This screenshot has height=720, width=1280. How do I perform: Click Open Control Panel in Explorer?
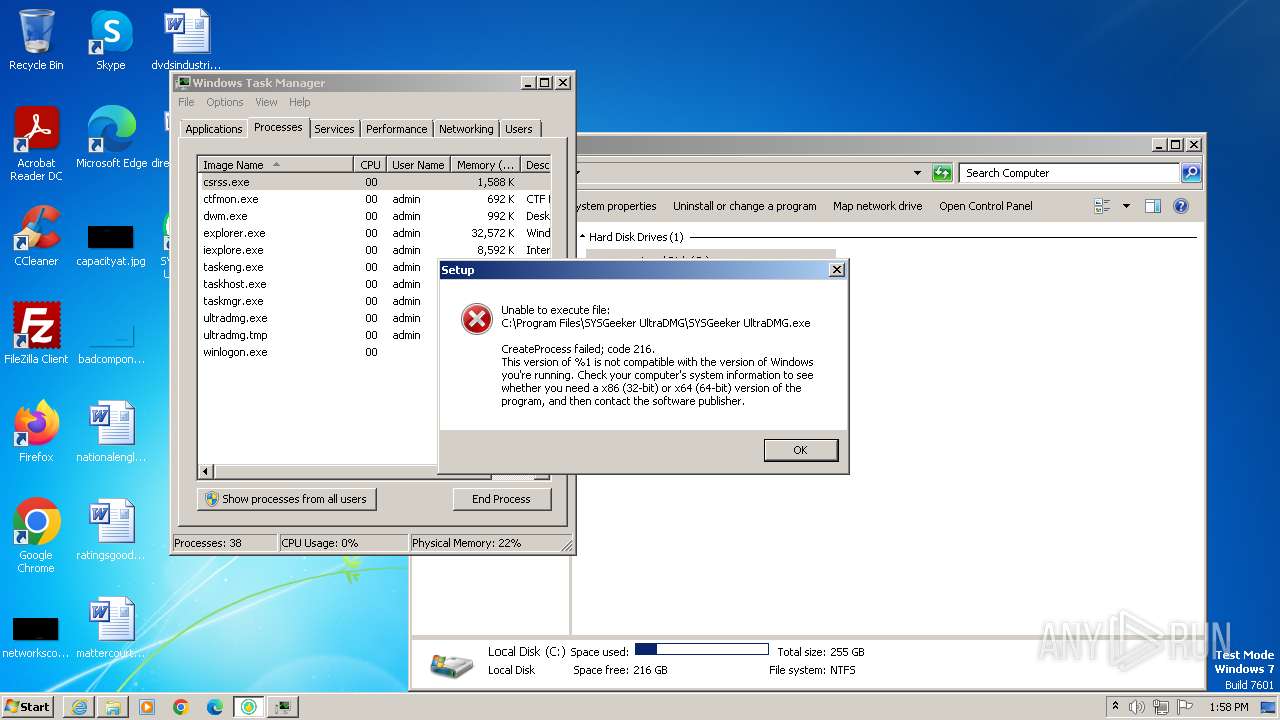tap(985, 206)
